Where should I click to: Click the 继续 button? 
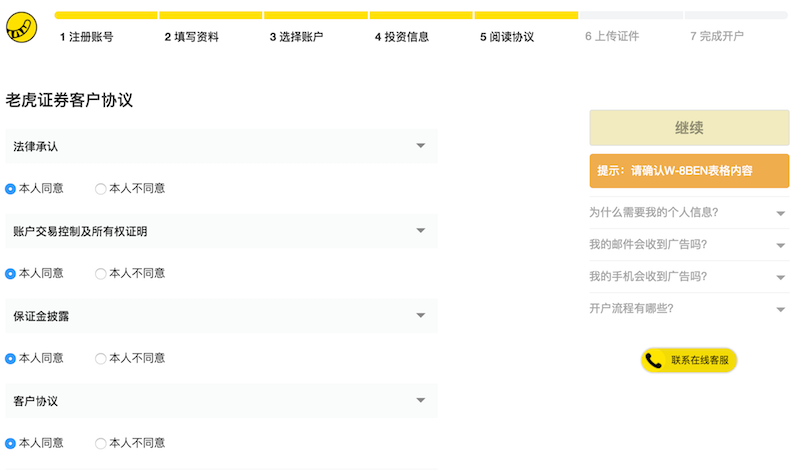tap(689, 128)
